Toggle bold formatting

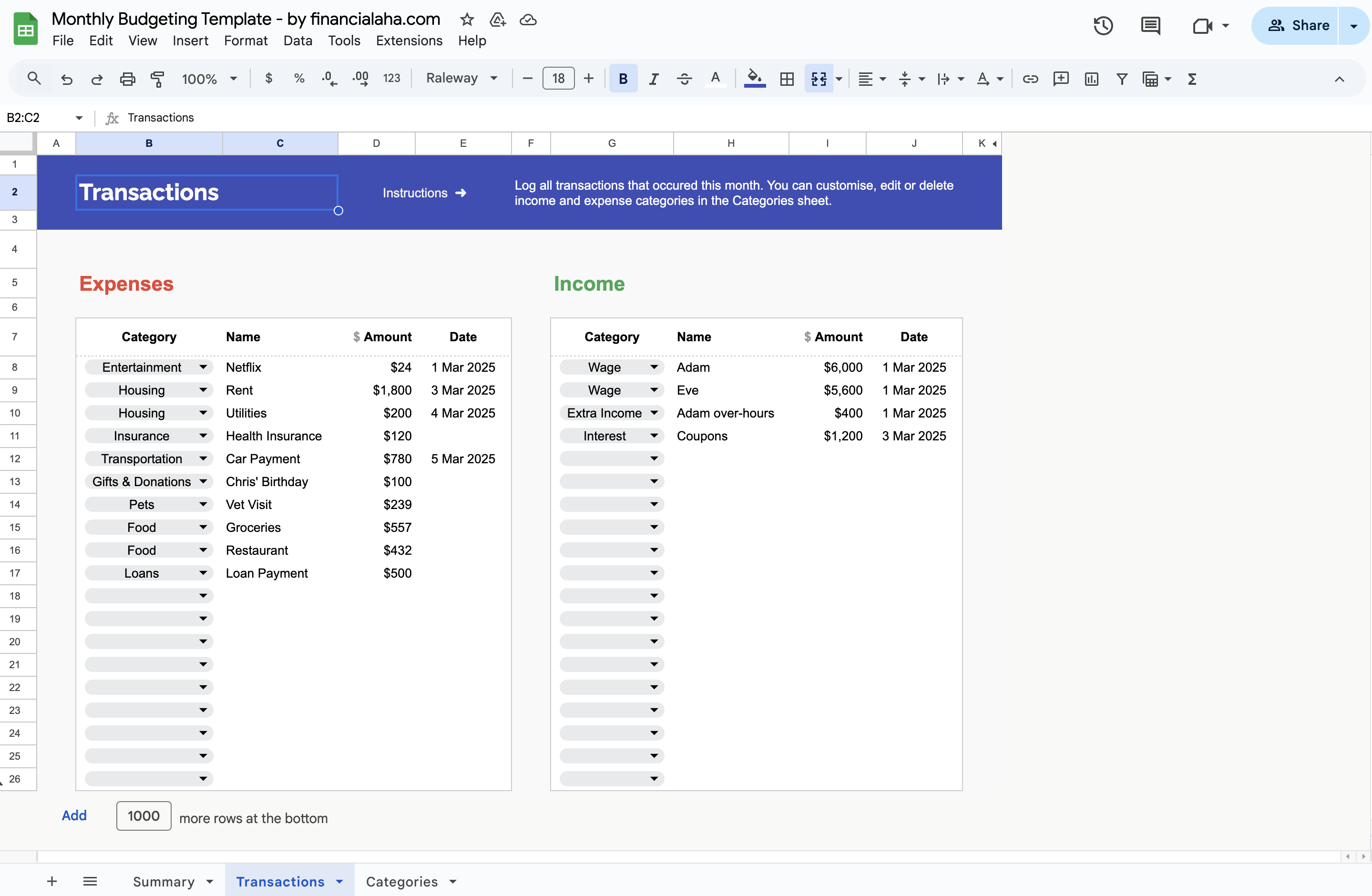(623, 78)
